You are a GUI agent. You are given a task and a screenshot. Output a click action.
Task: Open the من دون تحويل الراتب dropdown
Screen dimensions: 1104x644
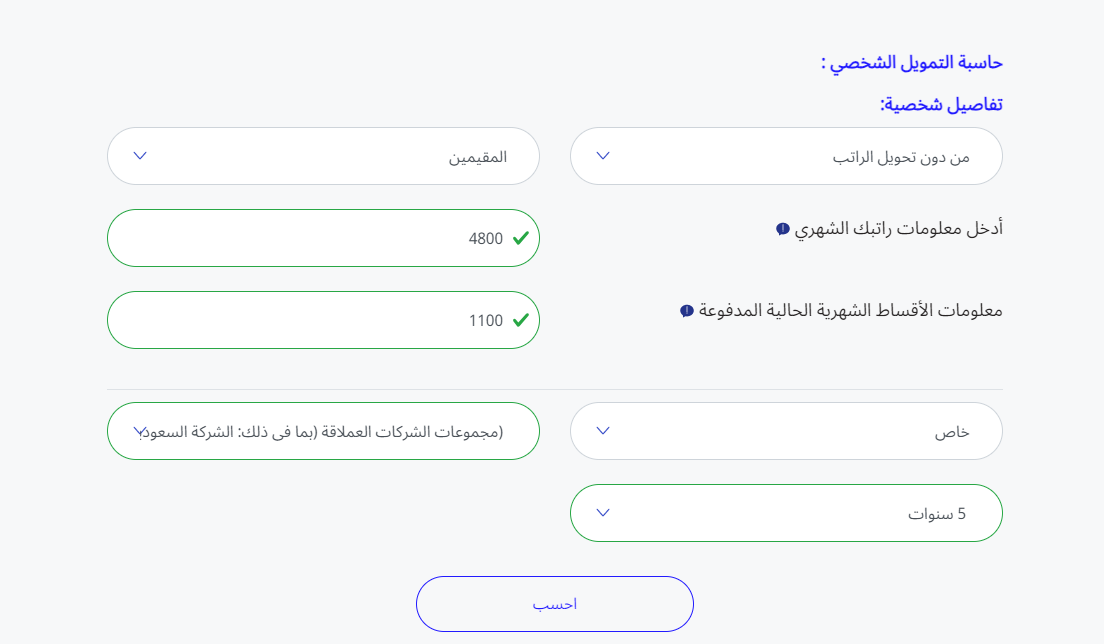pos(786,156)
